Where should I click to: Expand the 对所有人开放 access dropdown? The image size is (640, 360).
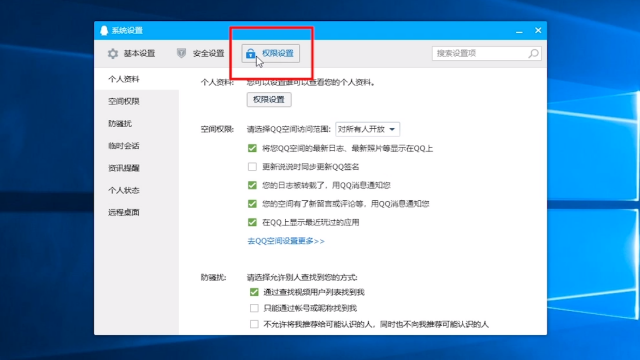click(x=367, y=129)
